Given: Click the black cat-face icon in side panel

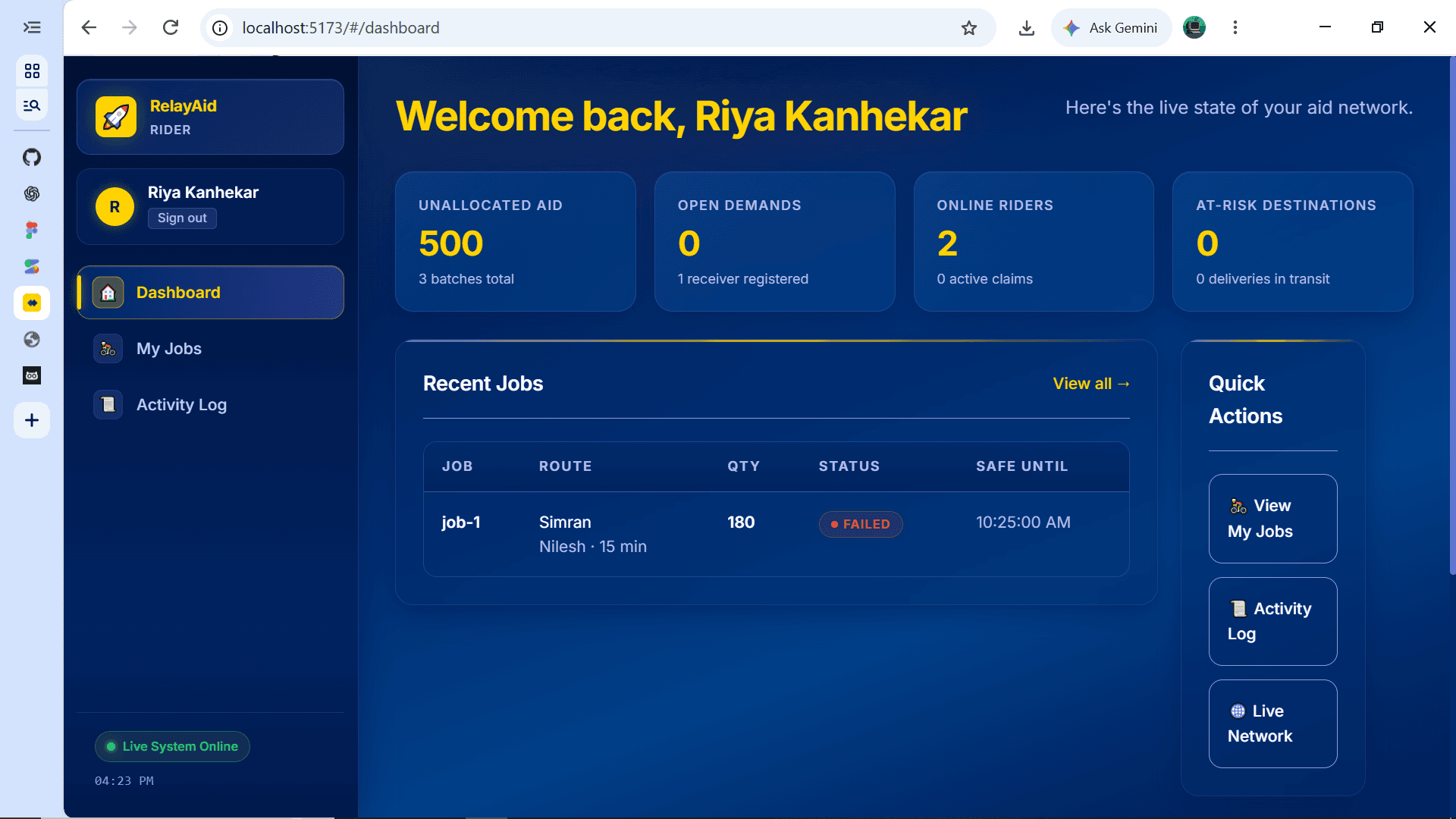Looking at the screenshot, I should (32, 376).
